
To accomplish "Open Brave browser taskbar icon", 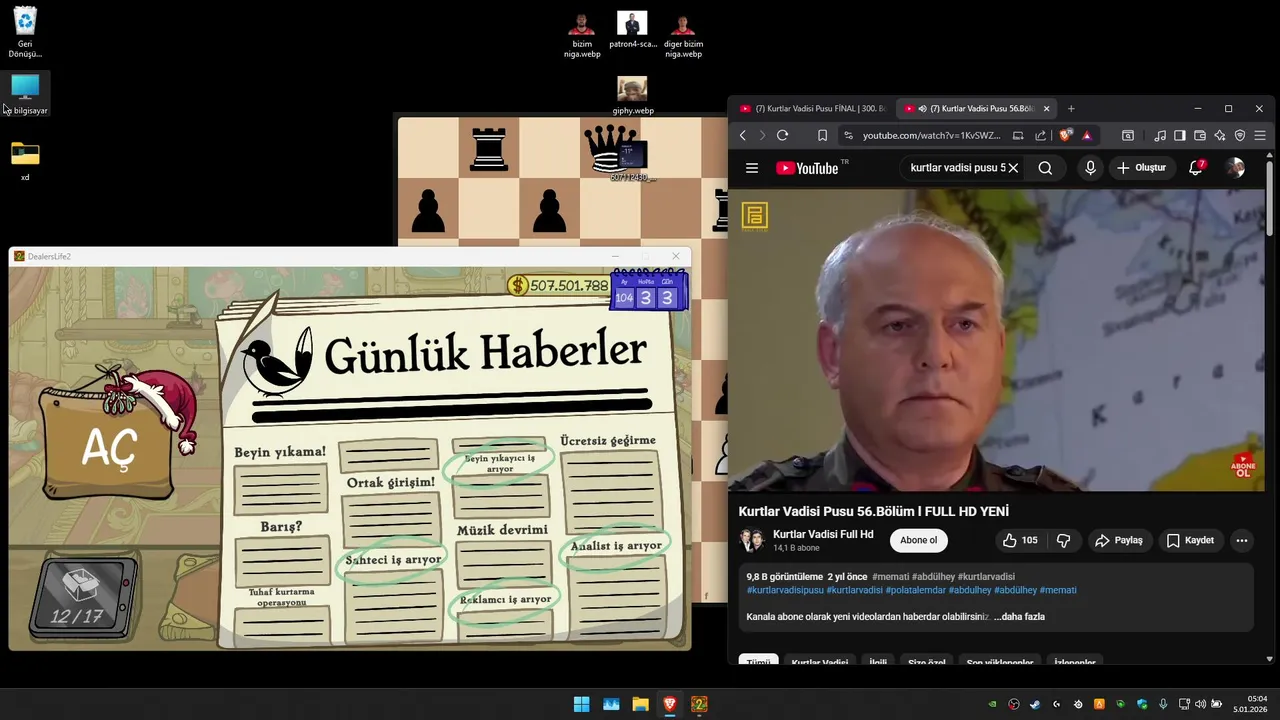I will (x=670, y=704).
